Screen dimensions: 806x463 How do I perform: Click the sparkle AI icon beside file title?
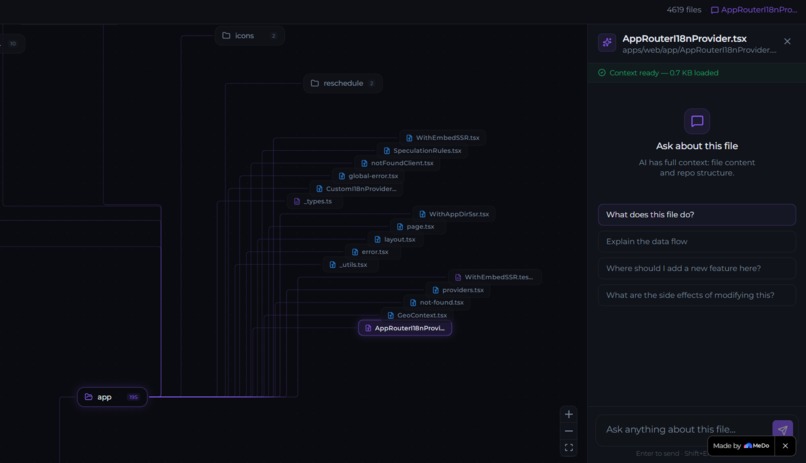(x=607, y=42)
